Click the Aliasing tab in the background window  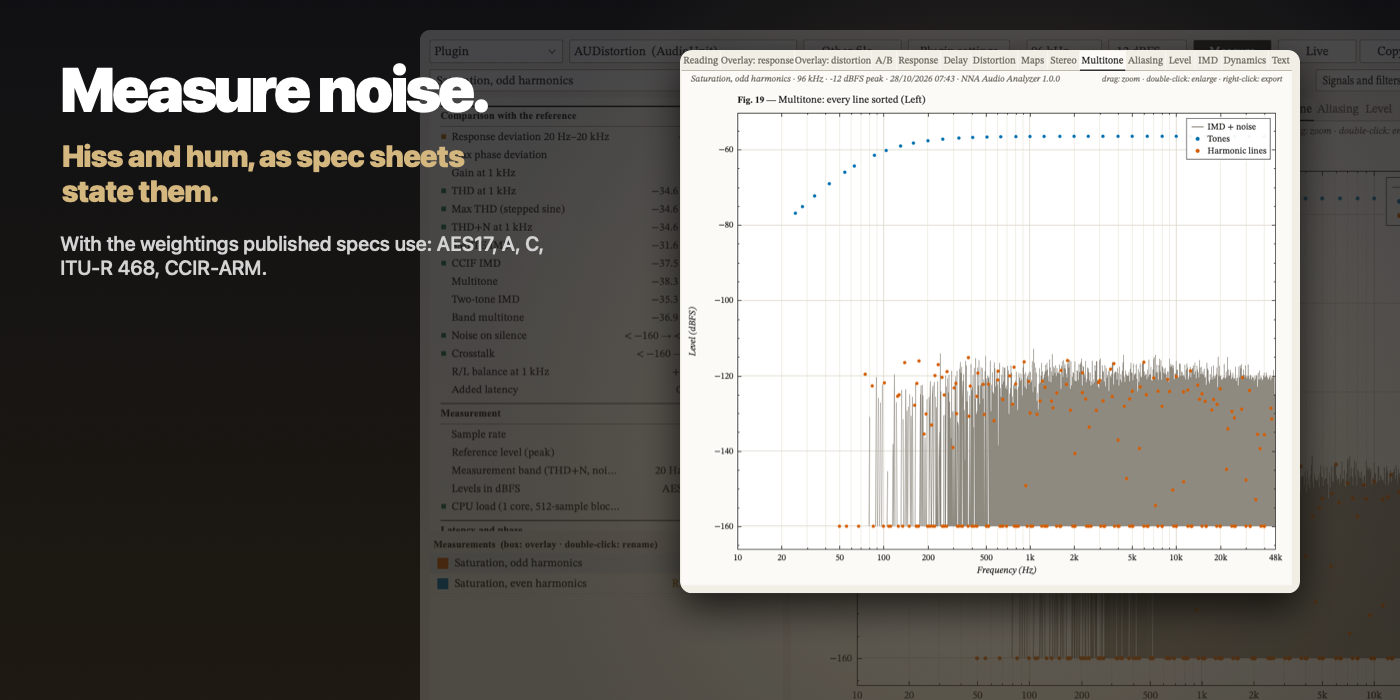pos(1338,109)
